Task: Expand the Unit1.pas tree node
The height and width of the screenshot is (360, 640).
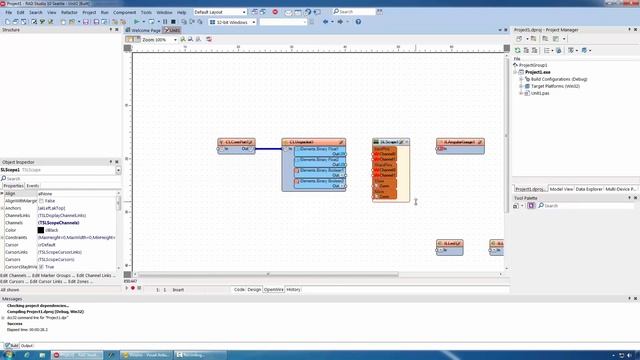Action: (521, 93)
